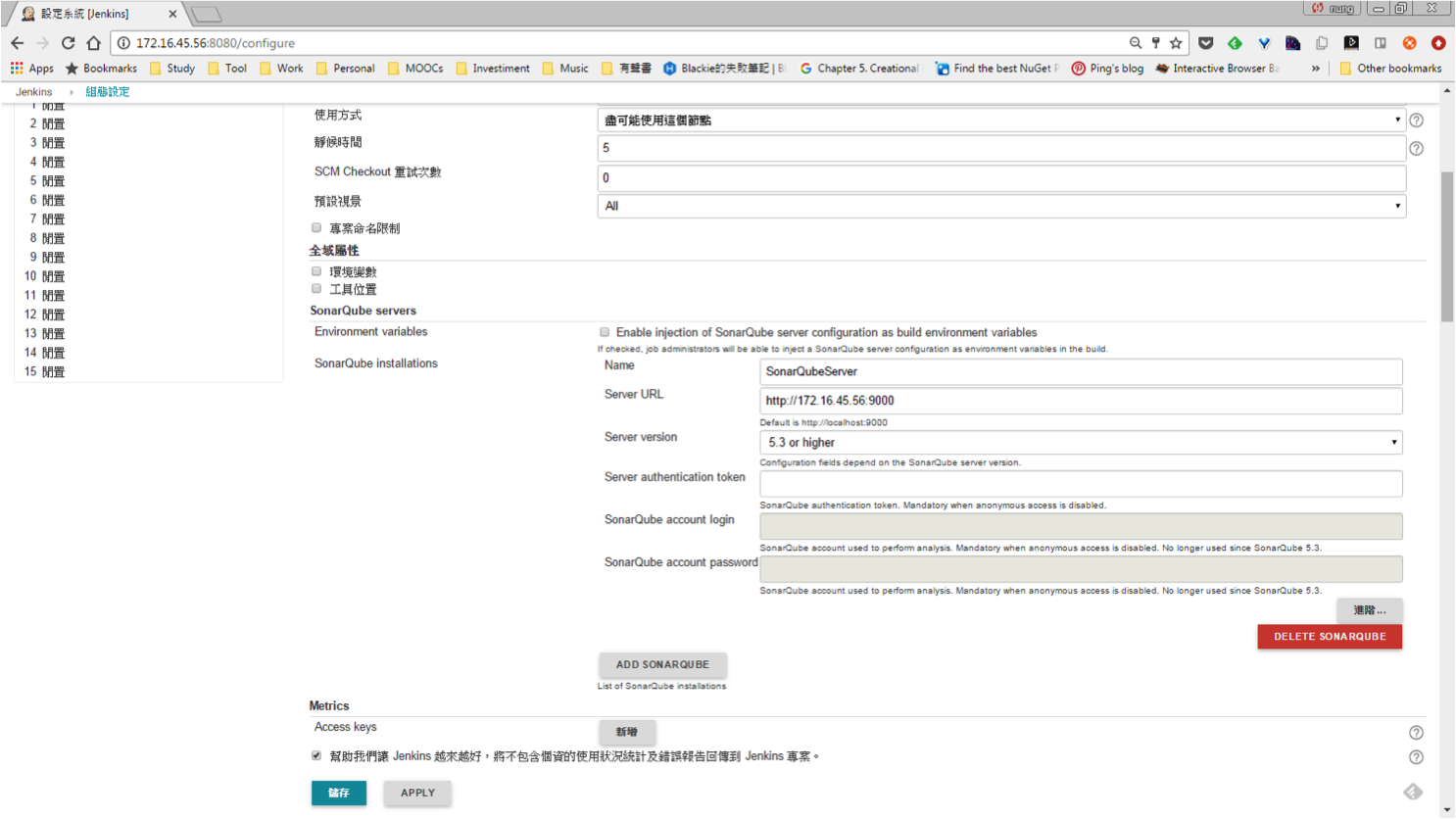This screenshot has width=1456, height=819.
Task: Go to Jenkins breadcrumb link
Action: point(33,92)
